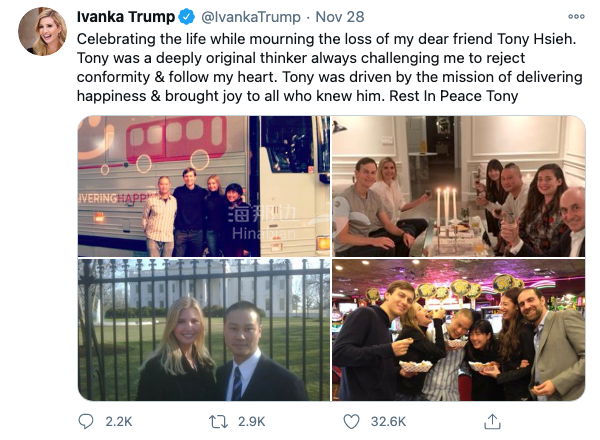Click the 2.2K reply count
The width and height of the screenshot is (600, 440).
tap(119, 422)
